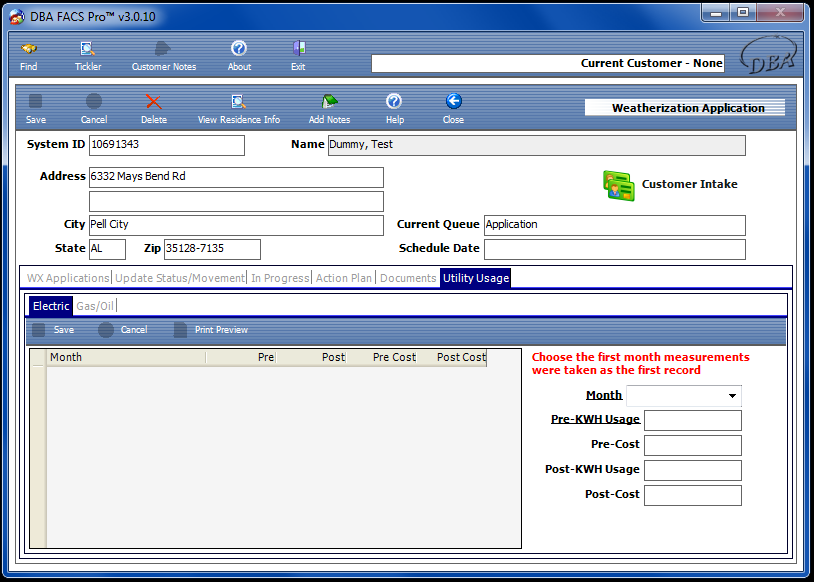Click the underlined Pre-KWH Usage label

pos(595,419)
